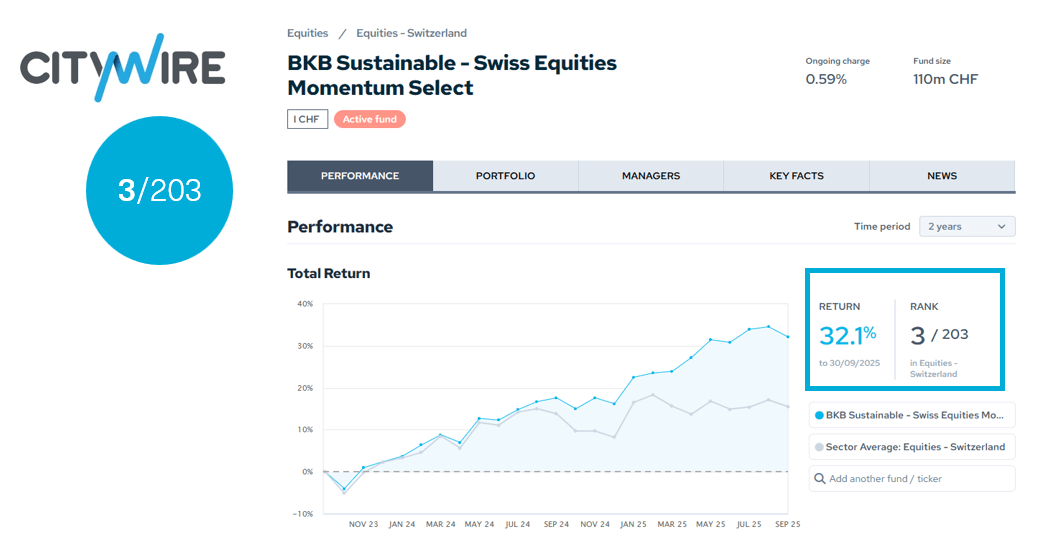
Task: Follow the Equities breadcrumb link
Action: click(x=307, y=33)
